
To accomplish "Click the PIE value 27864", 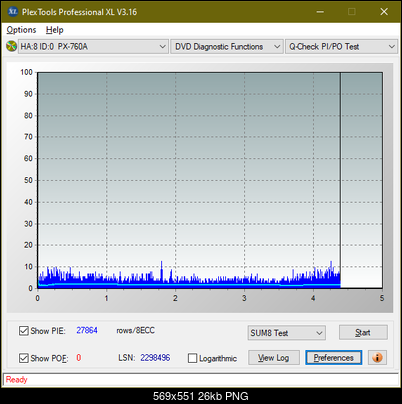I will click(87, 330).
